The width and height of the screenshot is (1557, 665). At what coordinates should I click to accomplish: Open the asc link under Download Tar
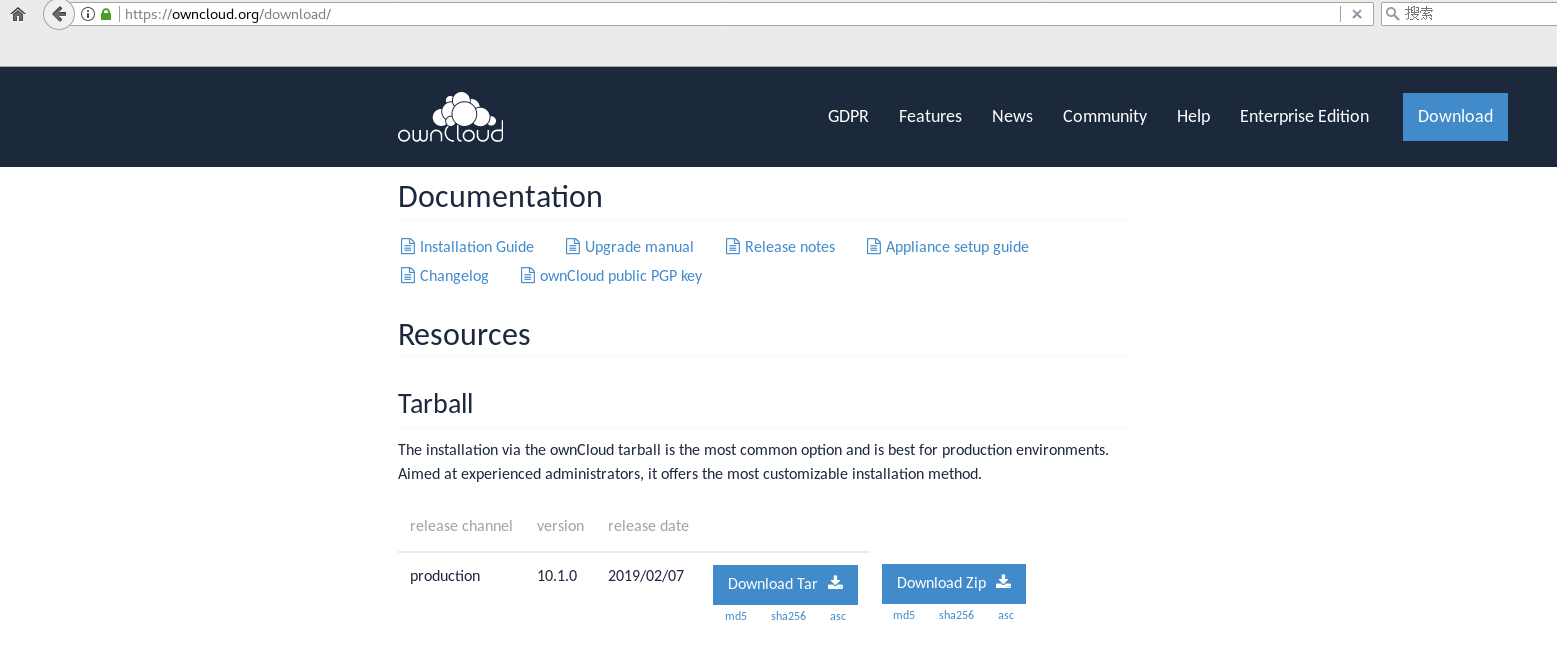pyautogui.click(x=838, y=616)
